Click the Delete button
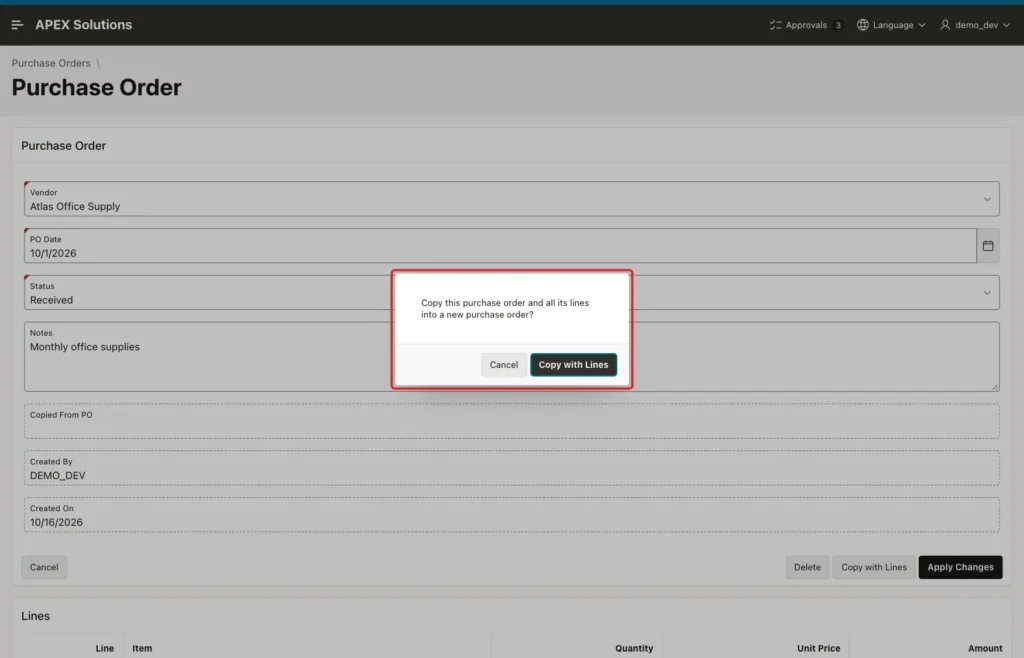This screenshot has width=1024, height=658. 807,567
